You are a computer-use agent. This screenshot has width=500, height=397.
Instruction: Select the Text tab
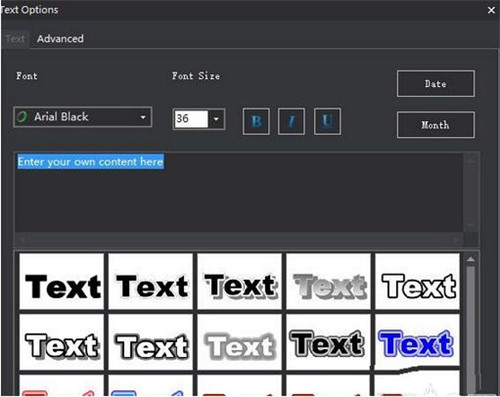pos(15,39)
